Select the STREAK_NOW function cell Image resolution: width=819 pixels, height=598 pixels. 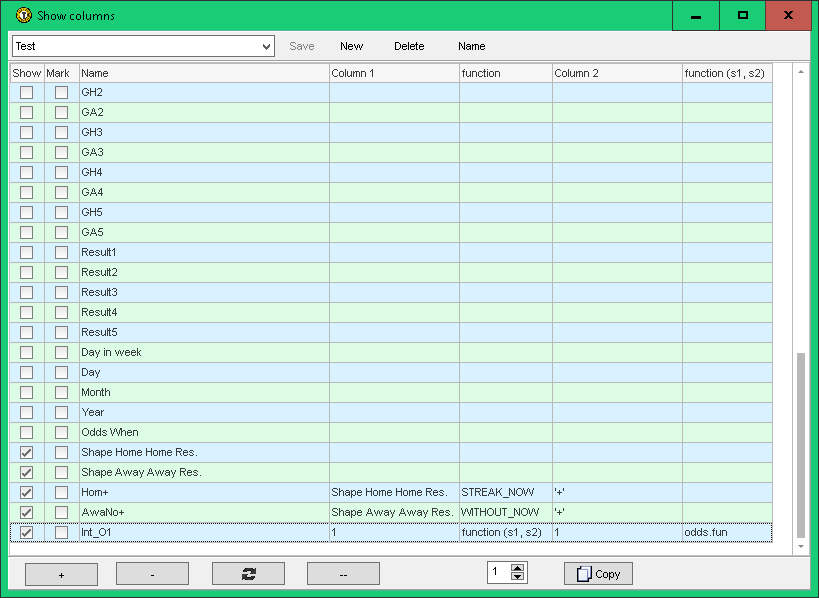505,492
